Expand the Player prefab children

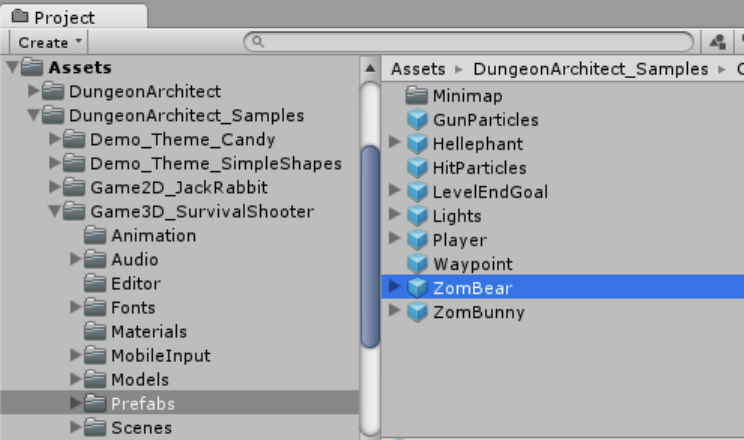click(x=394, y=237)
